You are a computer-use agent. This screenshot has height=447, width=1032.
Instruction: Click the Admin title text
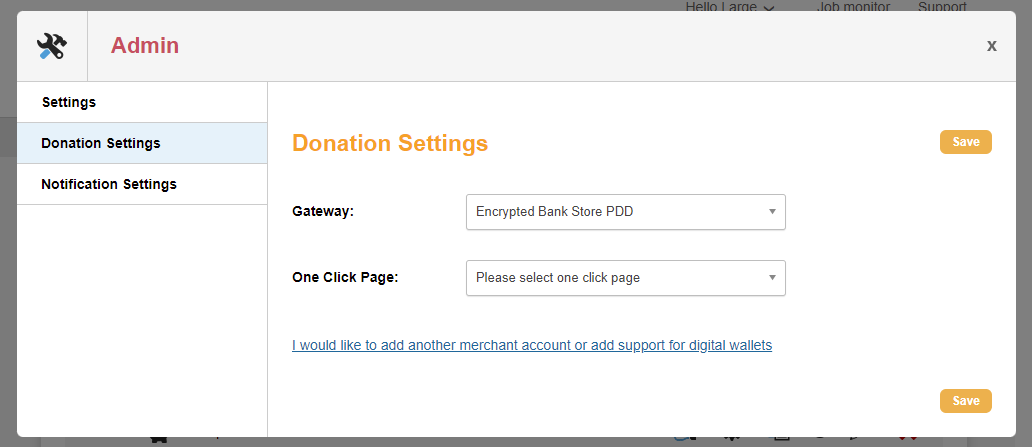click(145, 45)
